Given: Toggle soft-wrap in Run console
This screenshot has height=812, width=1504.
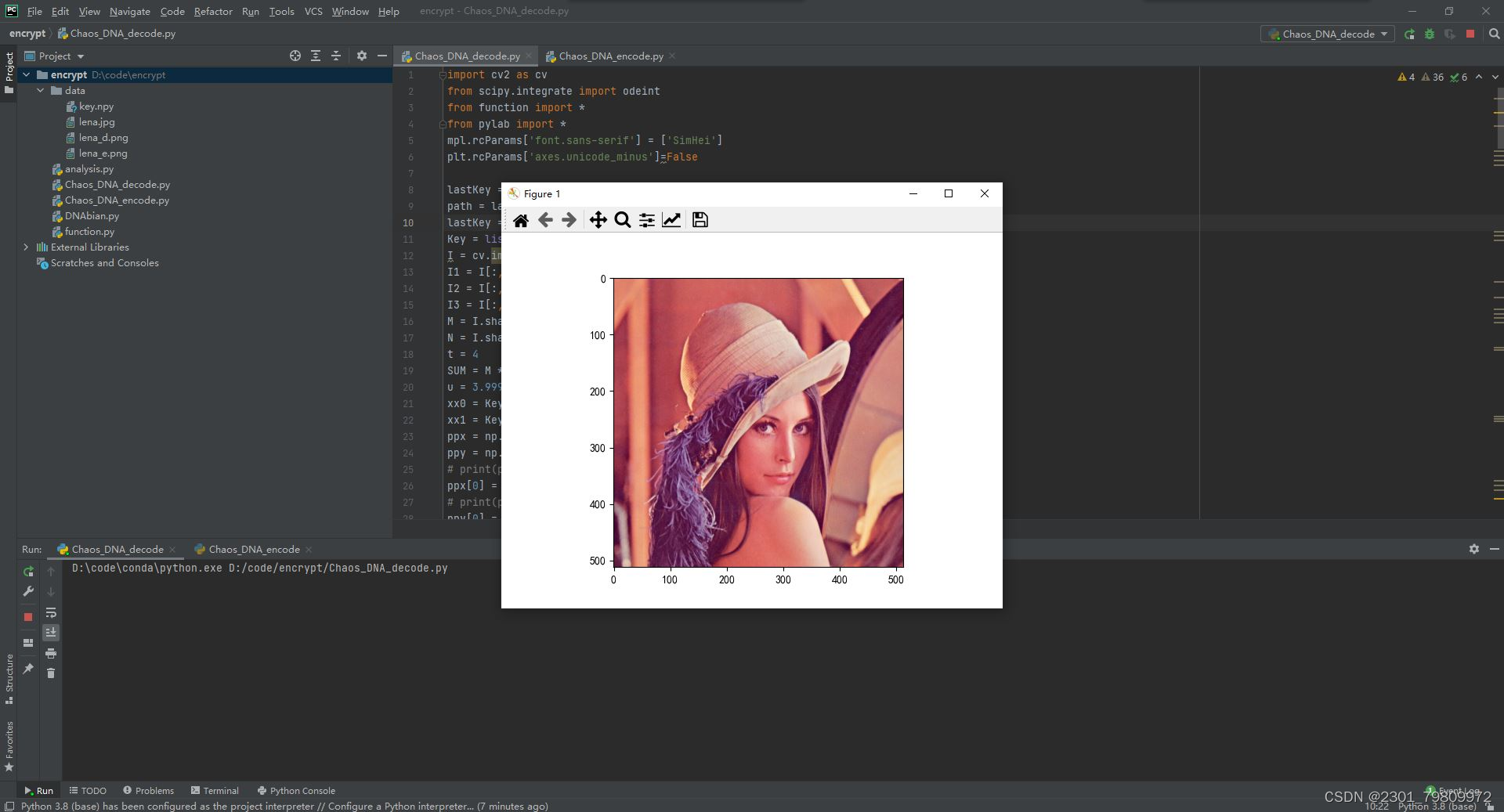Looking at the screenshot, I should [51, 612].
